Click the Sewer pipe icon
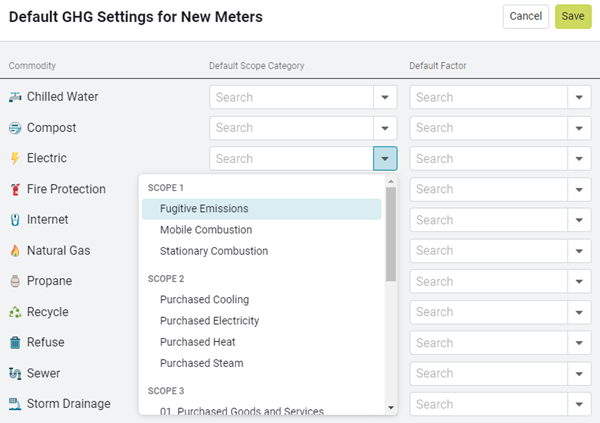This screenshot has width=600, height=423. coord(15,373)
